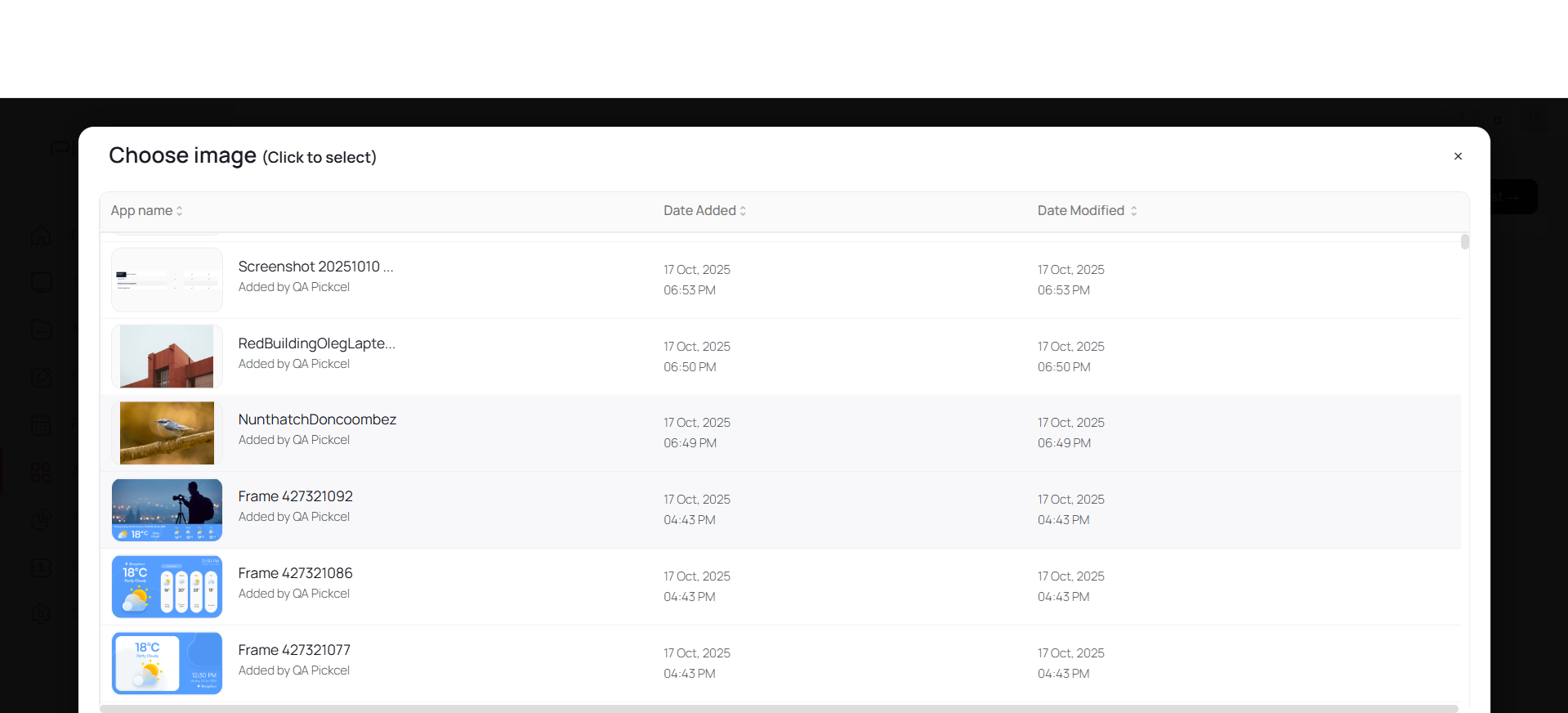Open the Apps grid icon in sidebar
Screen dimensions: 1568x713
[41, 473]
